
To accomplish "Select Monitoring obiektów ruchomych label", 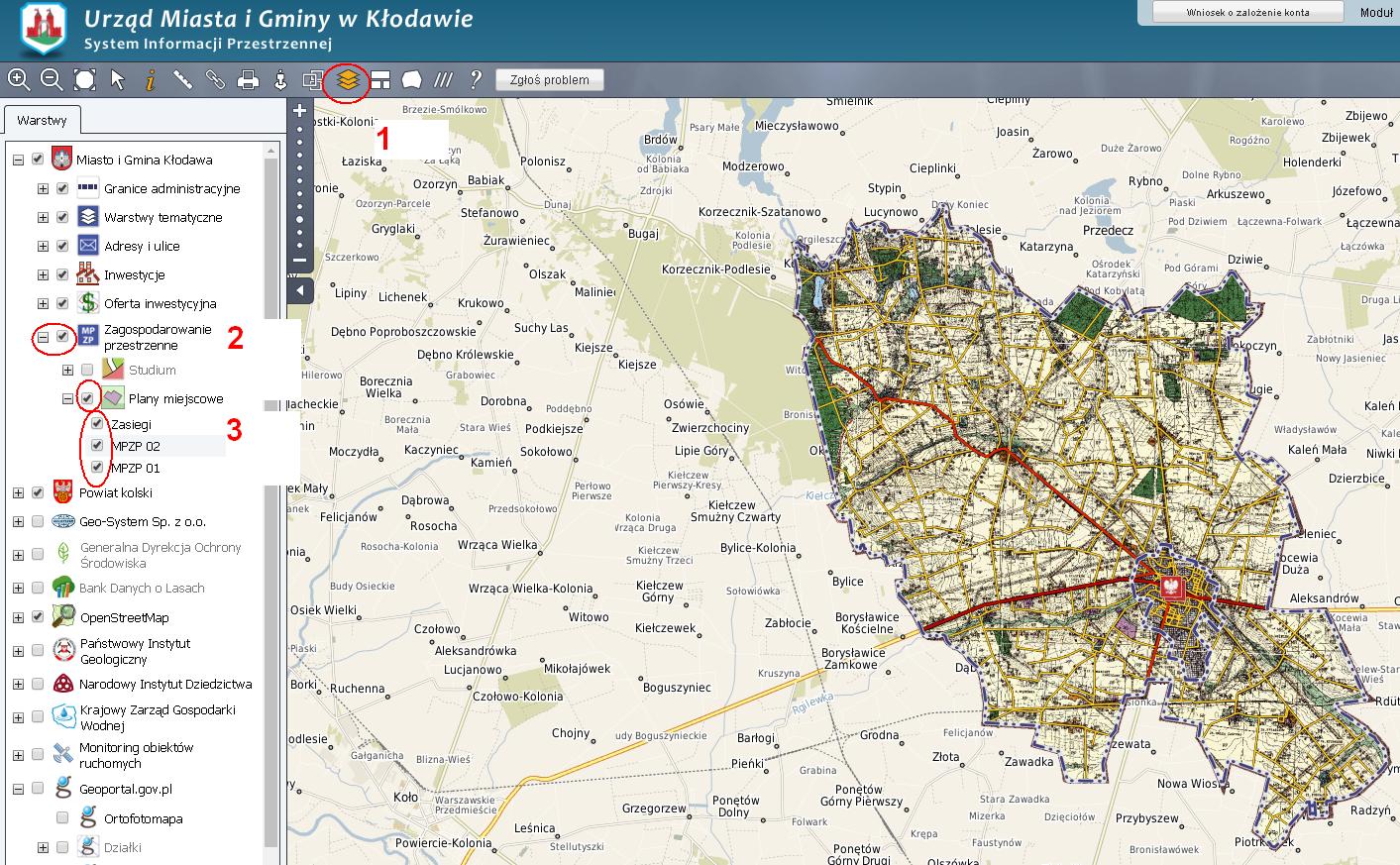I will 137,755.
